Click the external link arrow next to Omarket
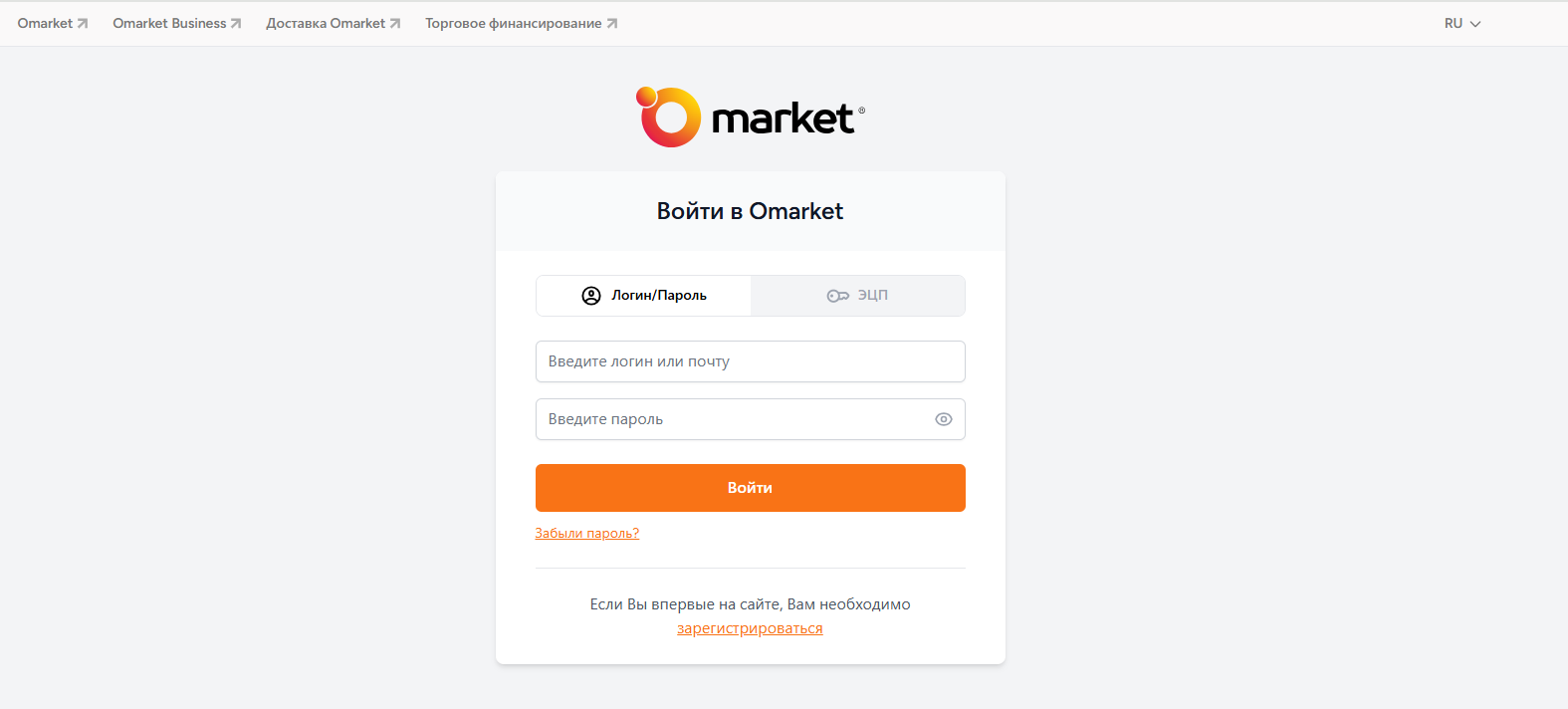 click(x=81, y=22)
